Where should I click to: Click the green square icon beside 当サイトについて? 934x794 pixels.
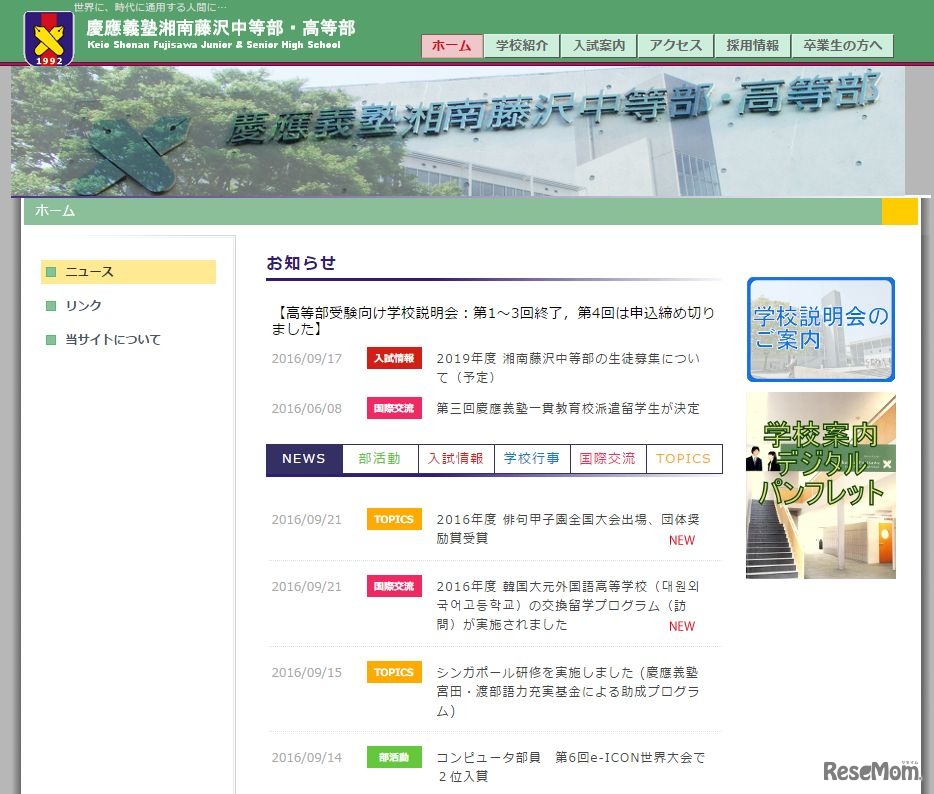coord(49,340)
